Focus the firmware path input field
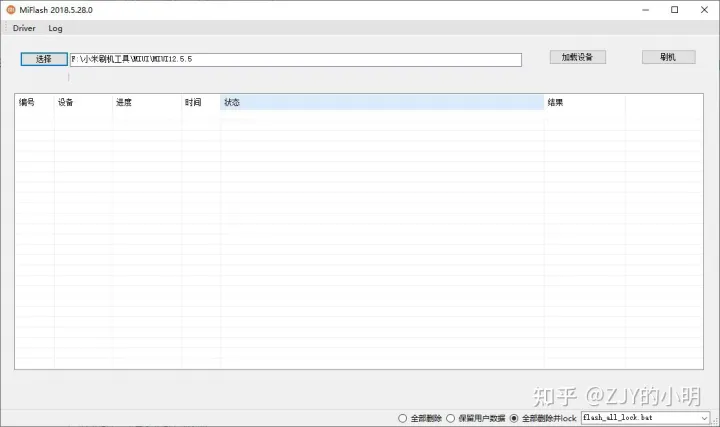The height and width of the screenshot is (427, 720). [x=296, y=59]
